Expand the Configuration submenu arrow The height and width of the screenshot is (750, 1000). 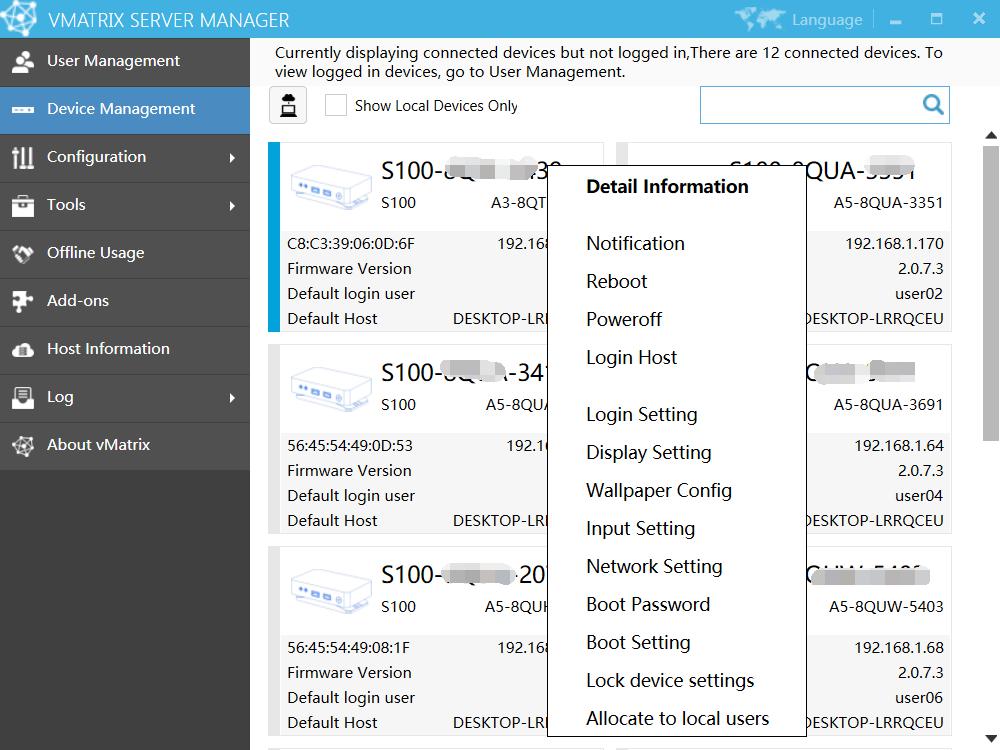(232, 158)
